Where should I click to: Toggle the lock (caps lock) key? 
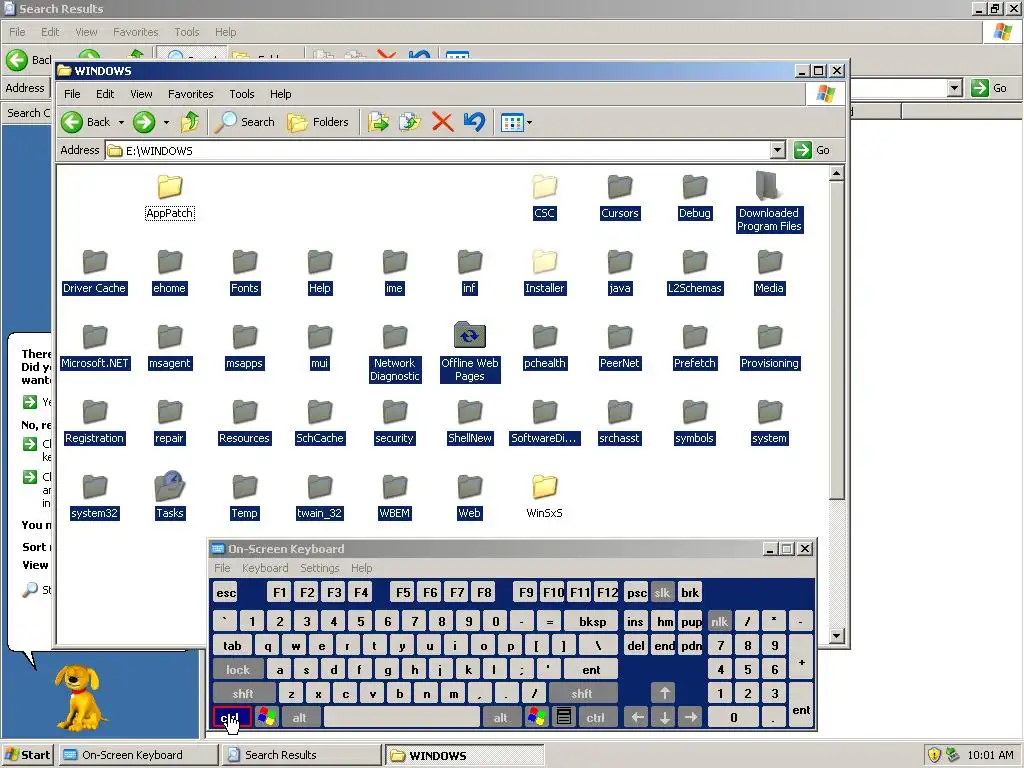238,669
